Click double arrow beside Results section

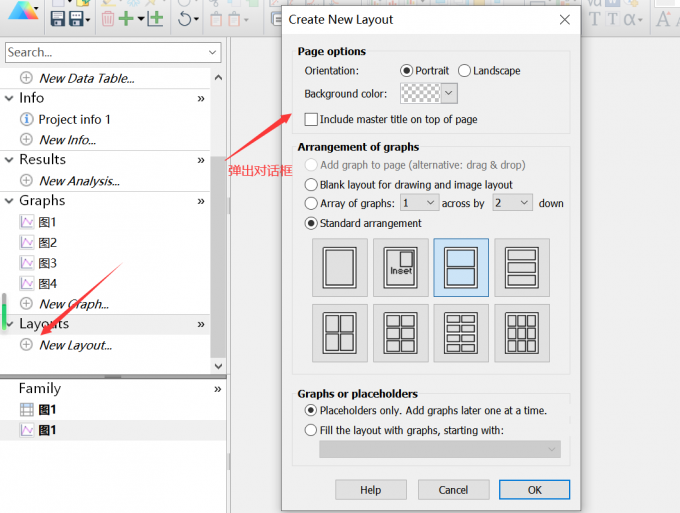(201, 160)
